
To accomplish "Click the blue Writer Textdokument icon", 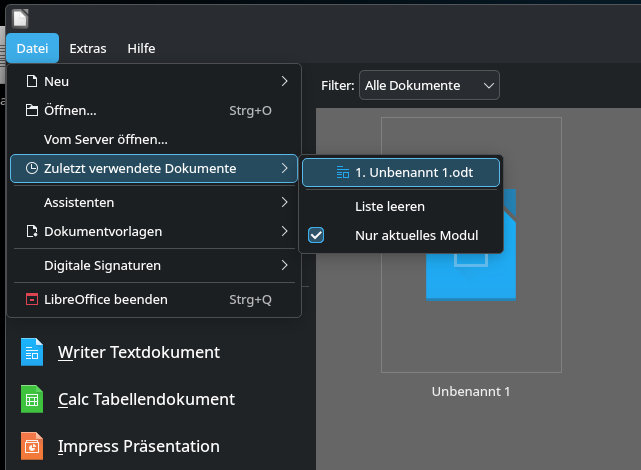I will (32, 352).
